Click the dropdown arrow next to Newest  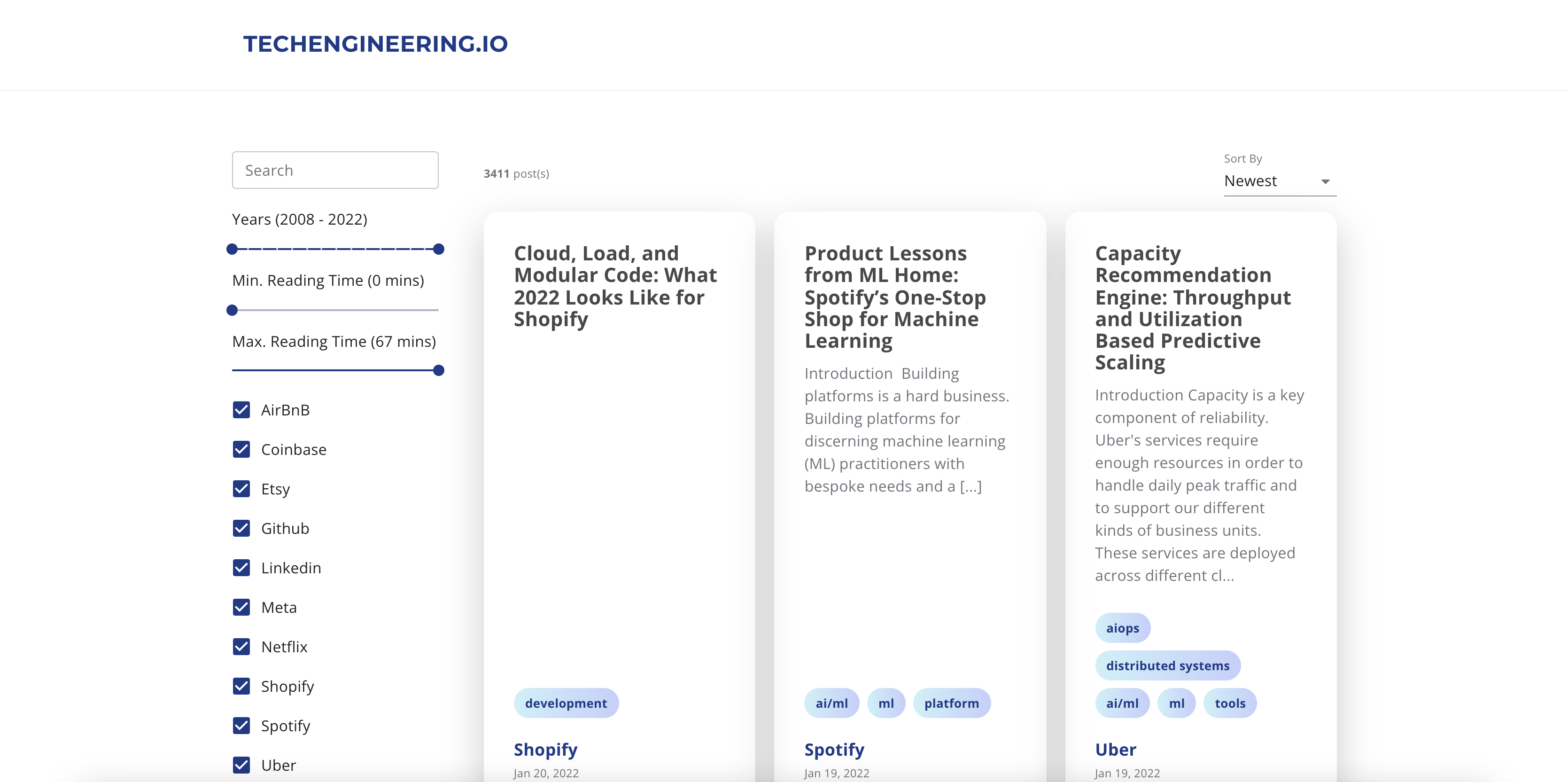1325,180
